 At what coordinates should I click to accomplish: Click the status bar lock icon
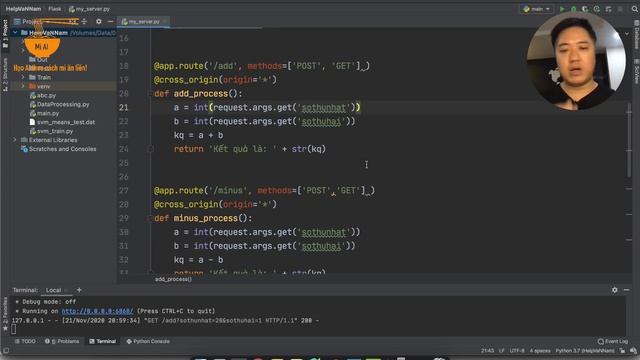[622, 351]
